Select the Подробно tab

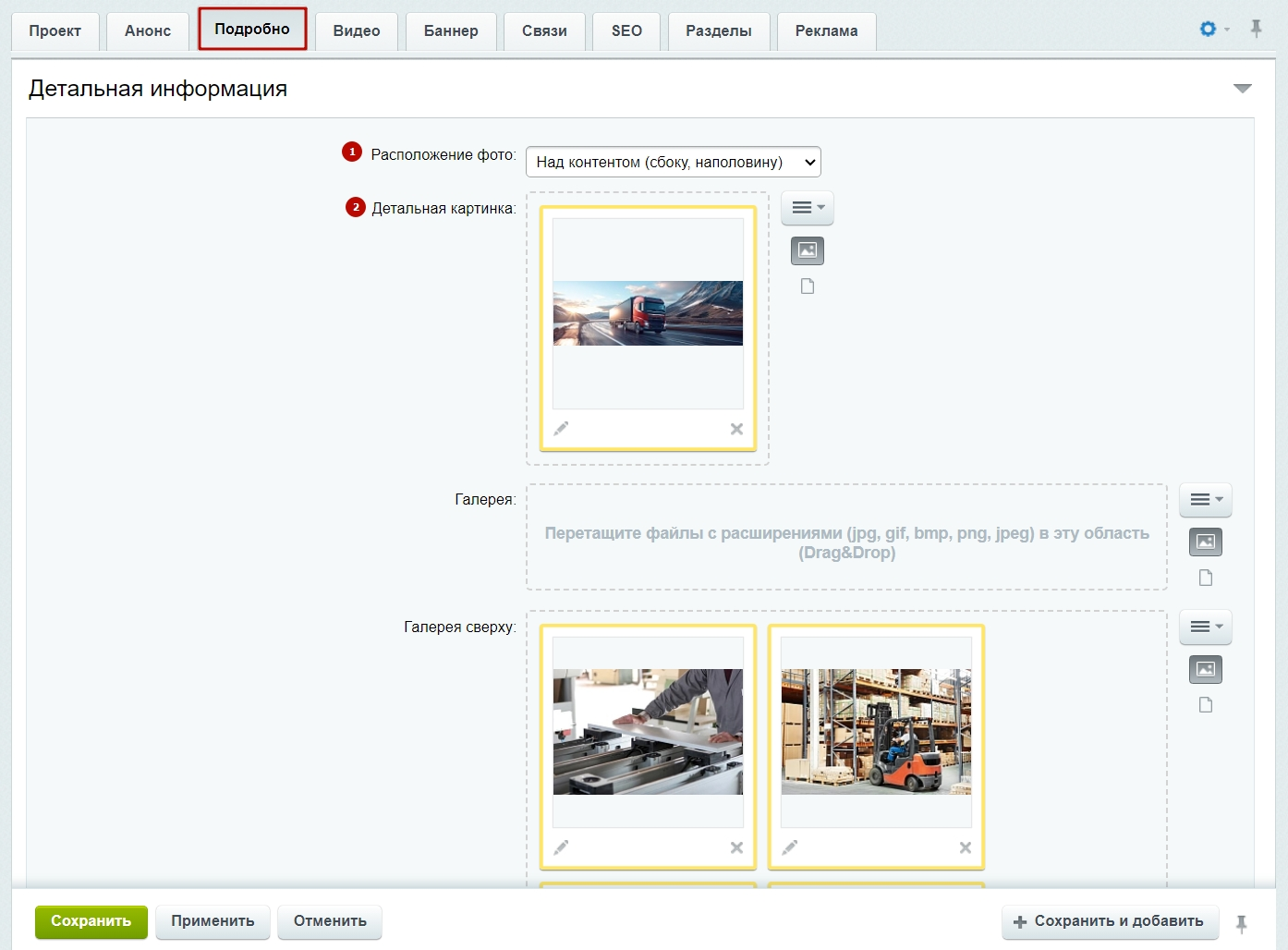click(252, 29)
